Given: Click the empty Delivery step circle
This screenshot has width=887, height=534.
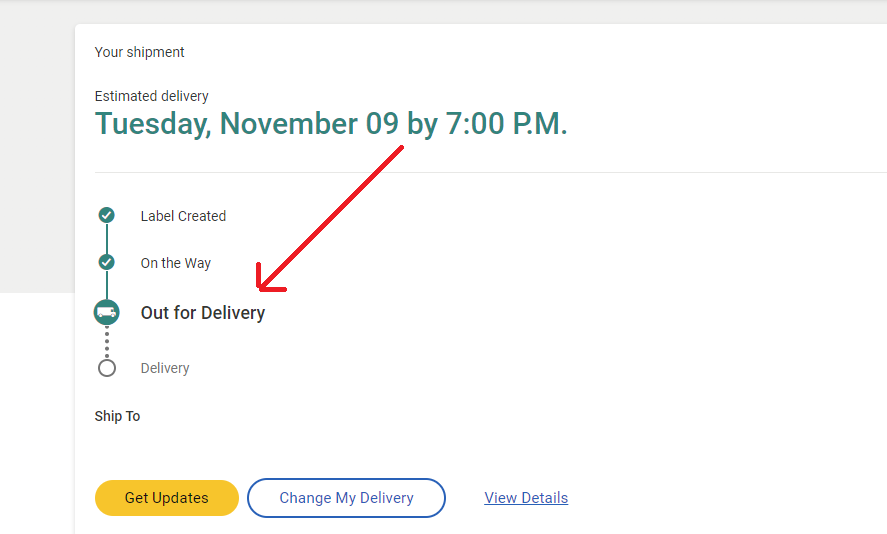Looking at the screenshot, I should click(x=107, y=368).
